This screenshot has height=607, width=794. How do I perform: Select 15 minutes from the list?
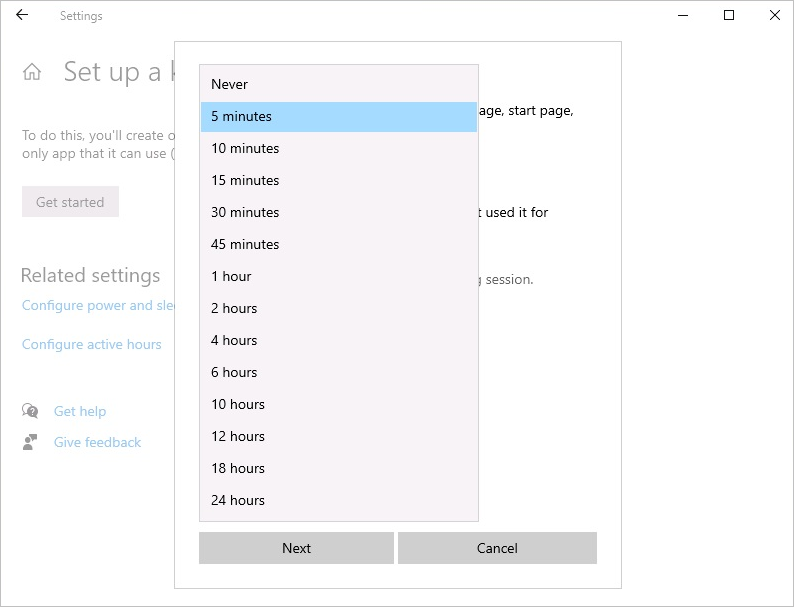pyautogui.click(x=339, y=180)
